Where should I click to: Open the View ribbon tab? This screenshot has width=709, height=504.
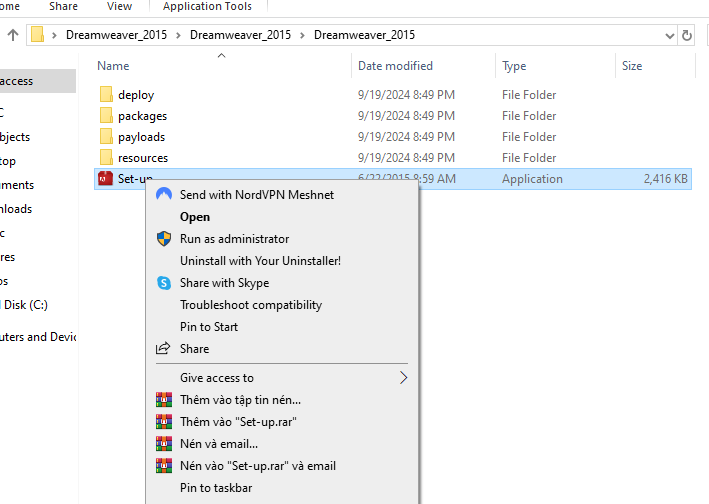pyautogui.click(x=119, y=6)
